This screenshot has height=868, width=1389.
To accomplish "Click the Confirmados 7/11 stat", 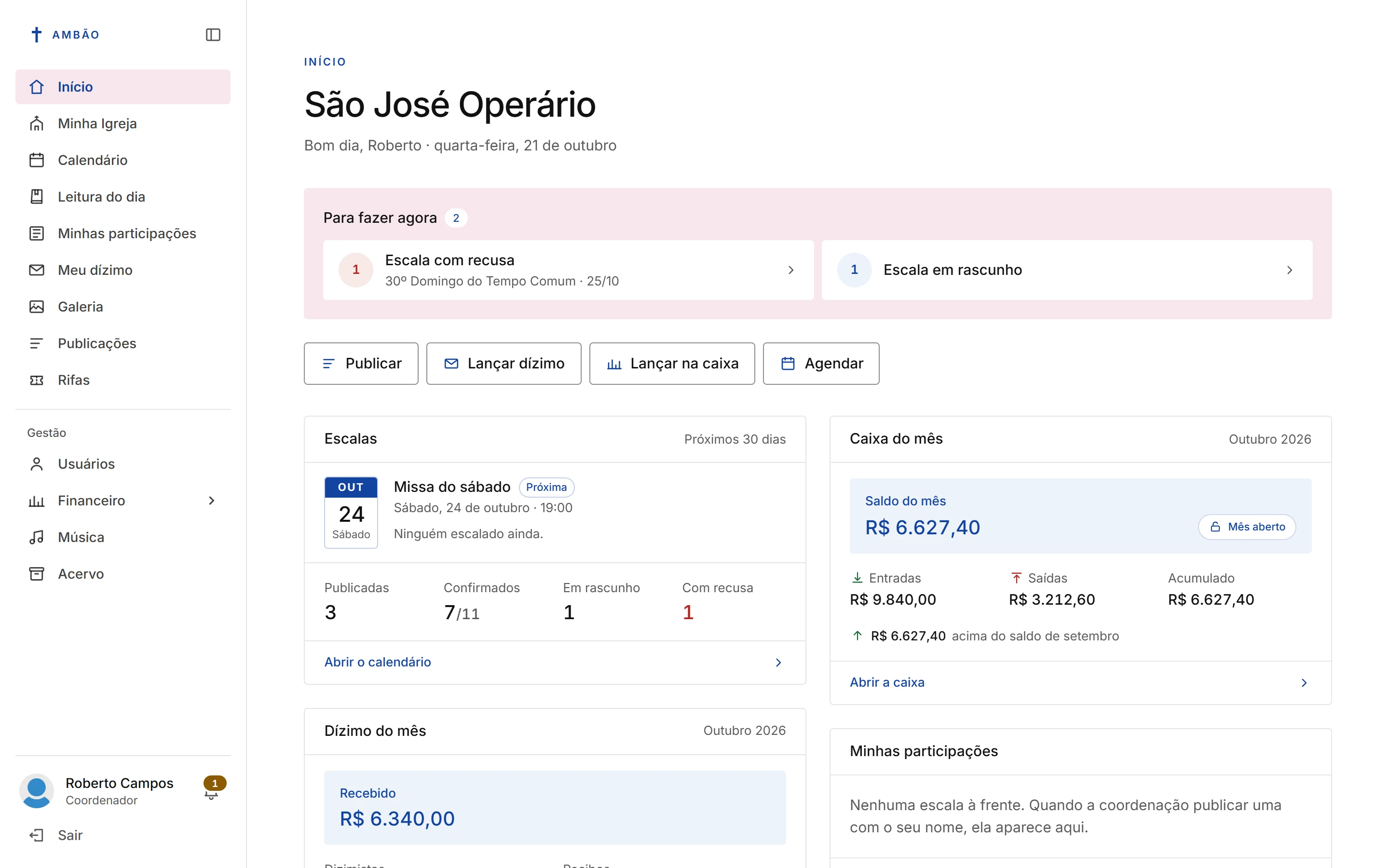I will [x=481, y=601].
